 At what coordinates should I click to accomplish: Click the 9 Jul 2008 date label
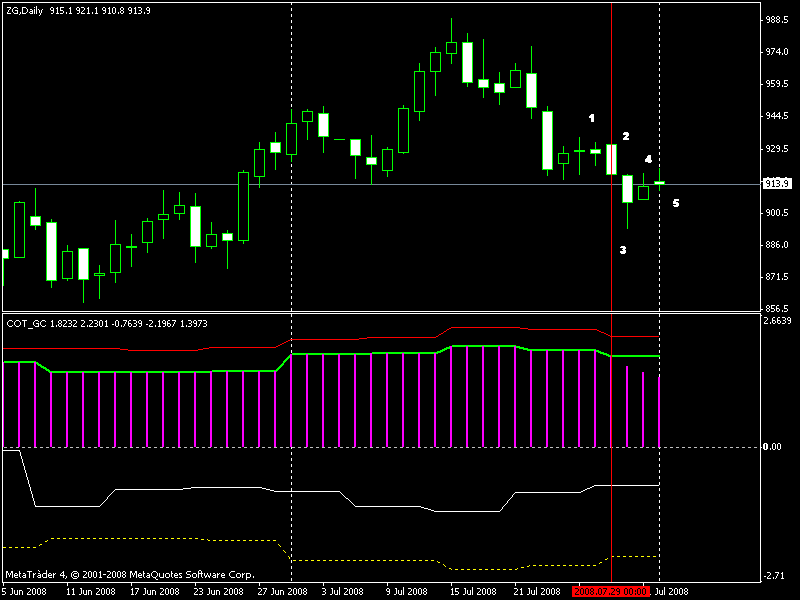pos(407,592)
